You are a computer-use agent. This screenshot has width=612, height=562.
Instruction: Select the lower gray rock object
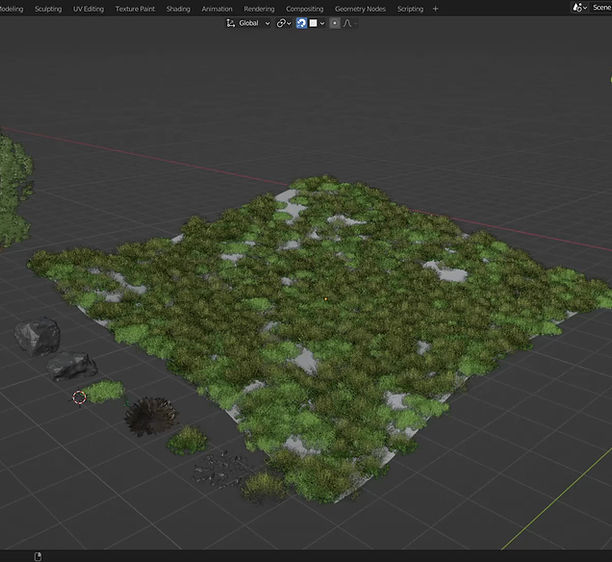[72, 366]
